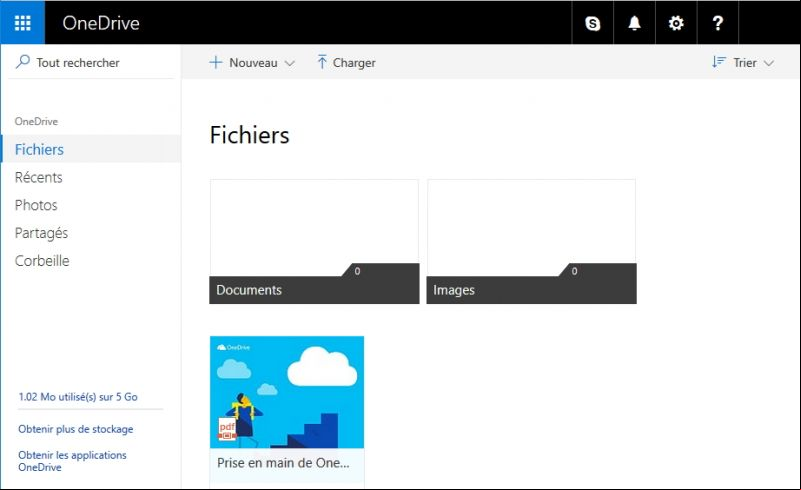This screenshot has height=490, width=801.
Task: Click the Charger upload button
Action: 346,62
